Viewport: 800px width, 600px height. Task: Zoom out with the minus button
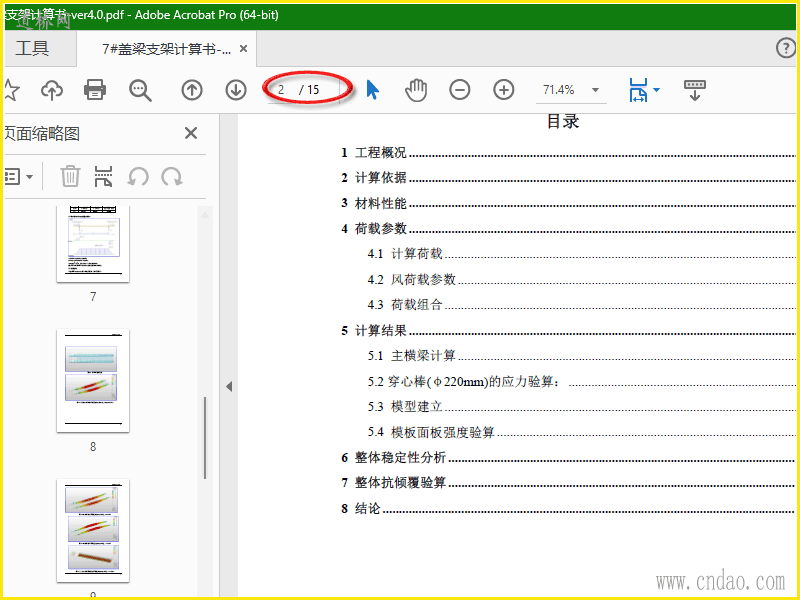click(460, 90)
